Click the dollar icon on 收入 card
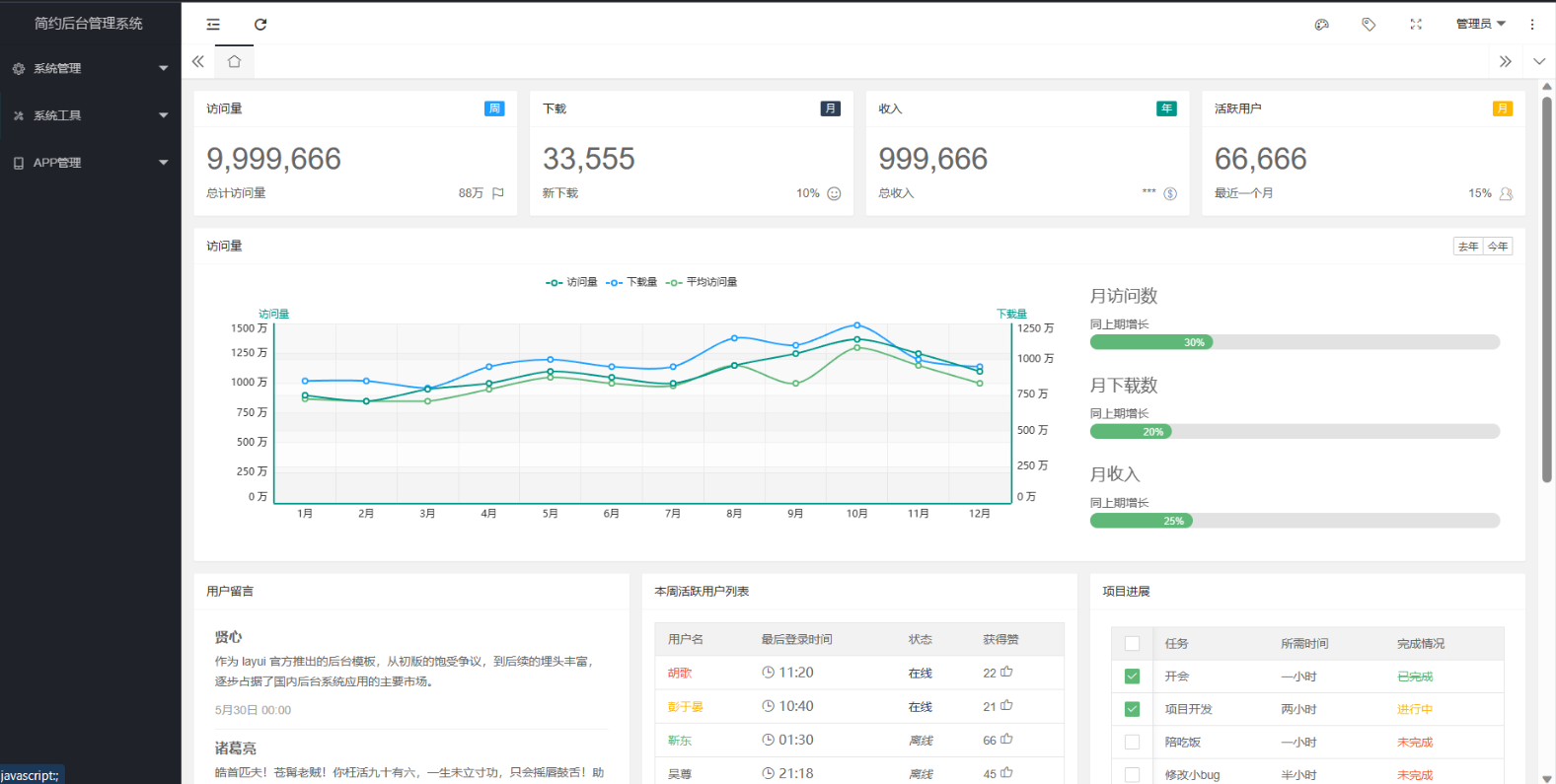Image resolution: width=1556 pixels, height=784 pixels. click(1170, 193)
